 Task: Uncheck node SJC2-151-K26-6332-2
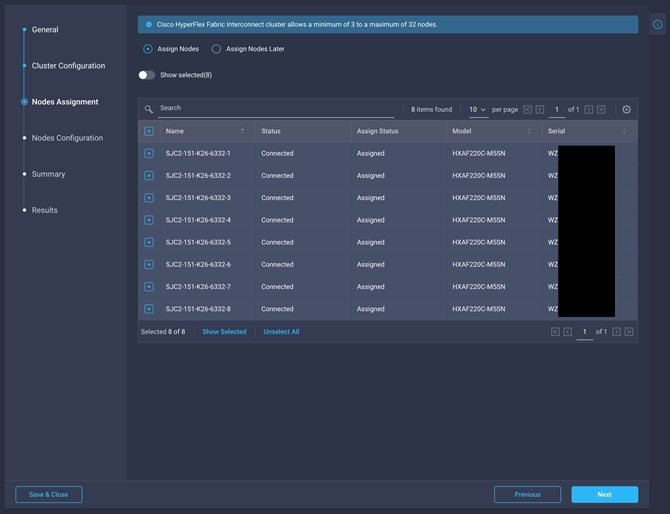[149, 176]
